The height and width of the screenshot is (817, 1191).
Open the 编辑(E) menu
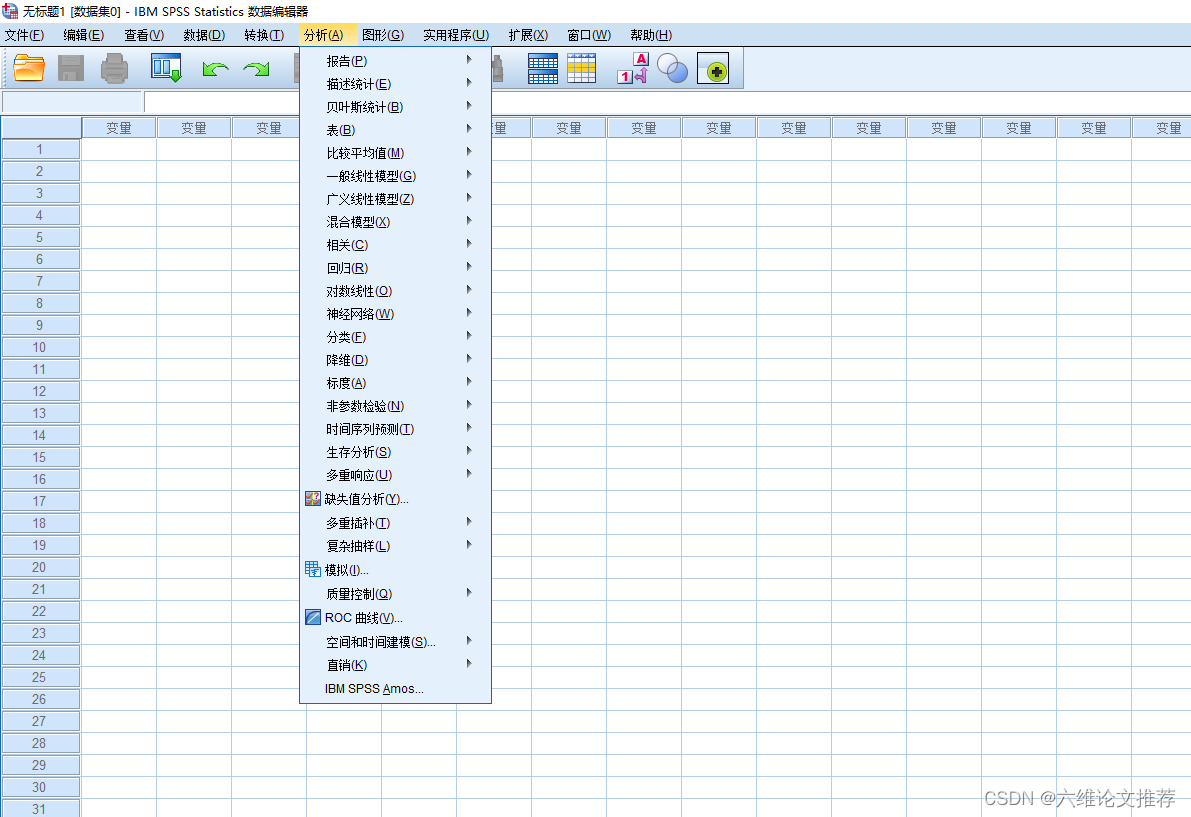[x=84, y=35]
